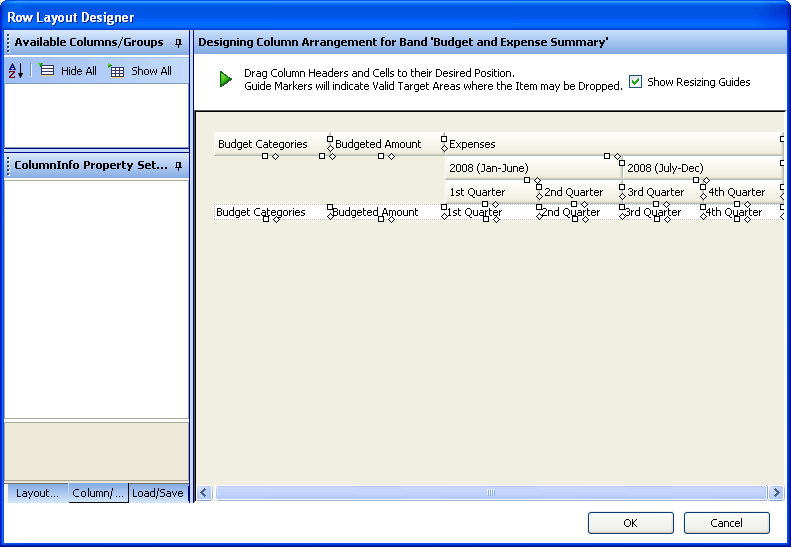The width and height of the screenshot is (791, 547).
Task: Switch to the Column tab
Action: pyautogui.click(x=98, y=493)
